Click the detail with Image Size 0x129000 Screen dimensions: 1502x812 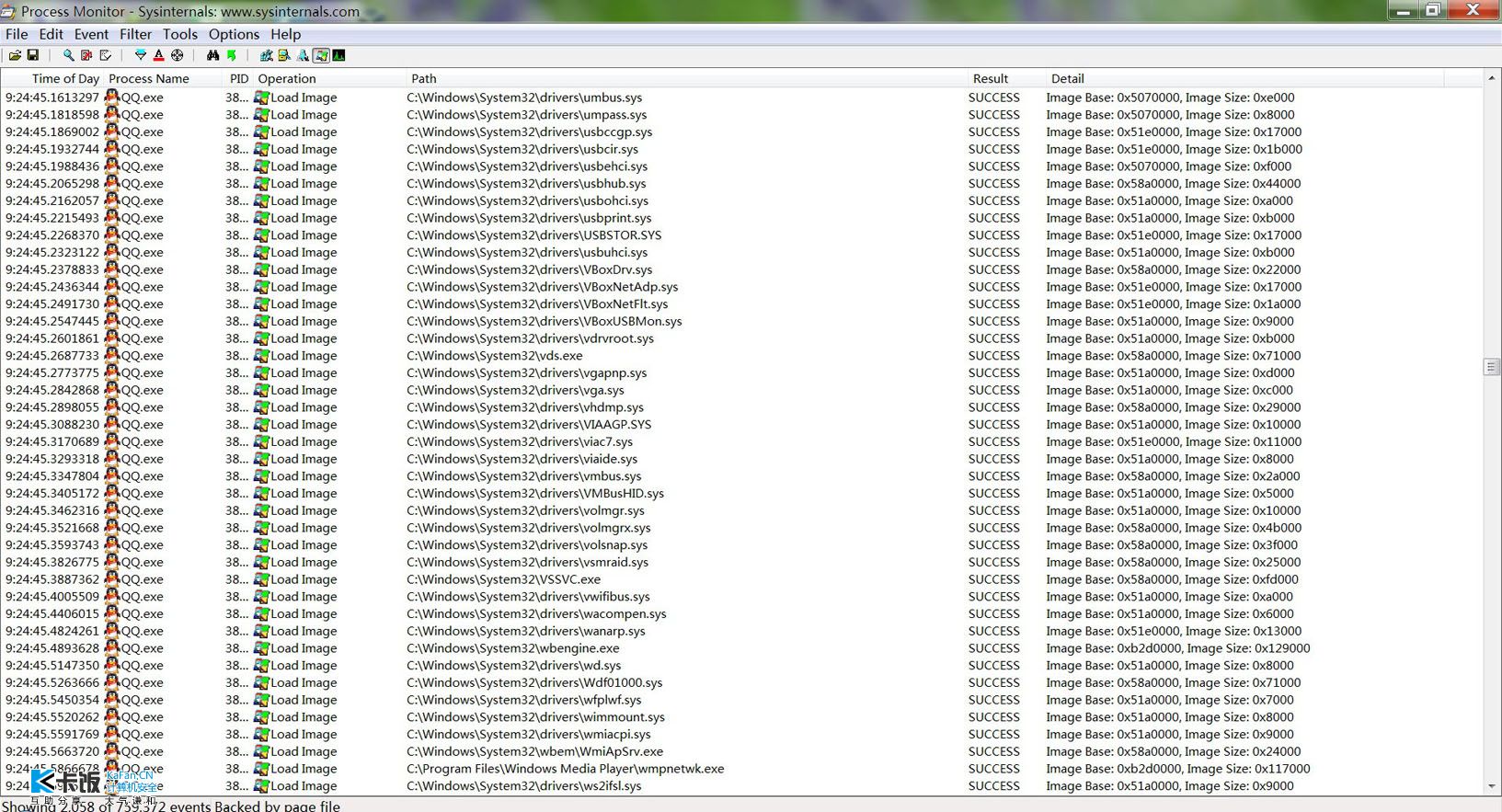1178,648
